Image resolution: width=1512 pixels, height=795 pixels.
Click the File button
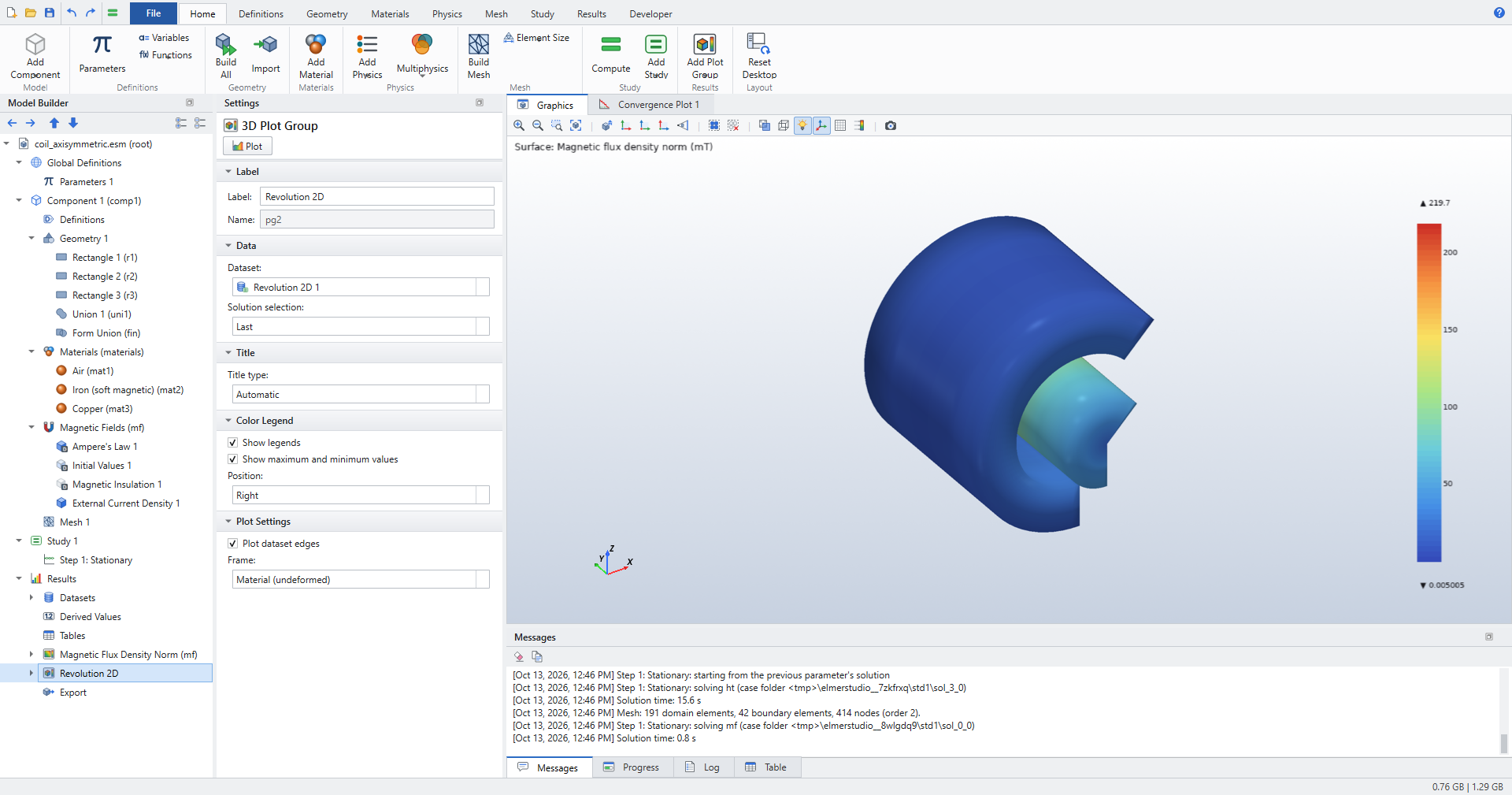[154, 13]
